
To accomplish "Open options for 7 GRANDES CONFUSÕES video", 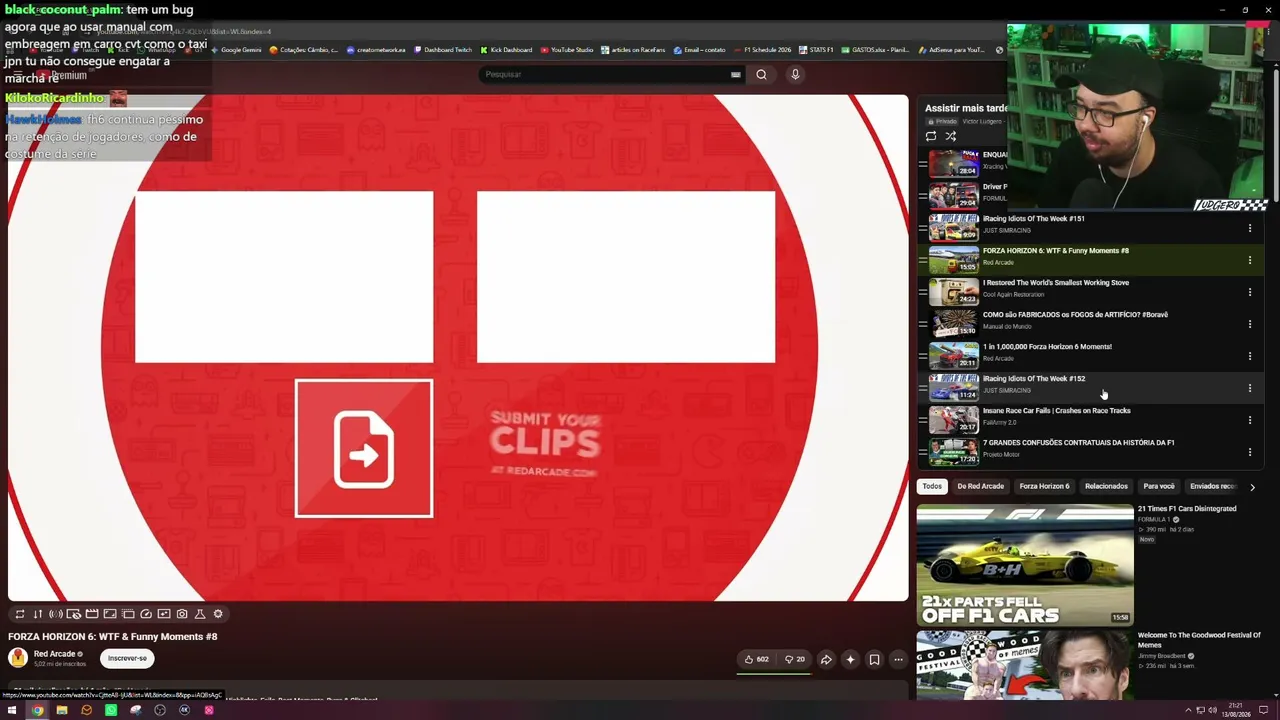I will [1249, 452].
